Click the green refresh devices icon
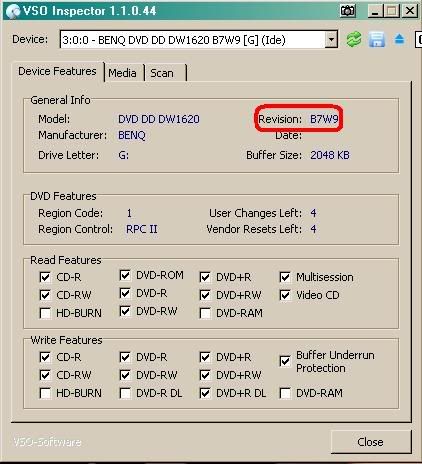Image resolution: width=422 pixels, height=464 pixels. point(354,40)
